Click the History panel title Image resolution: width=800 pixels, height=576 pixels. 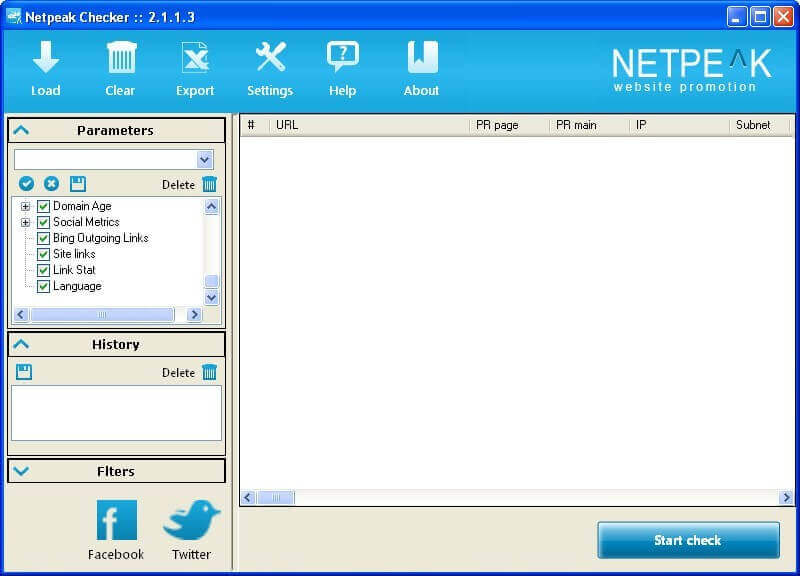[x=116, y=344]
